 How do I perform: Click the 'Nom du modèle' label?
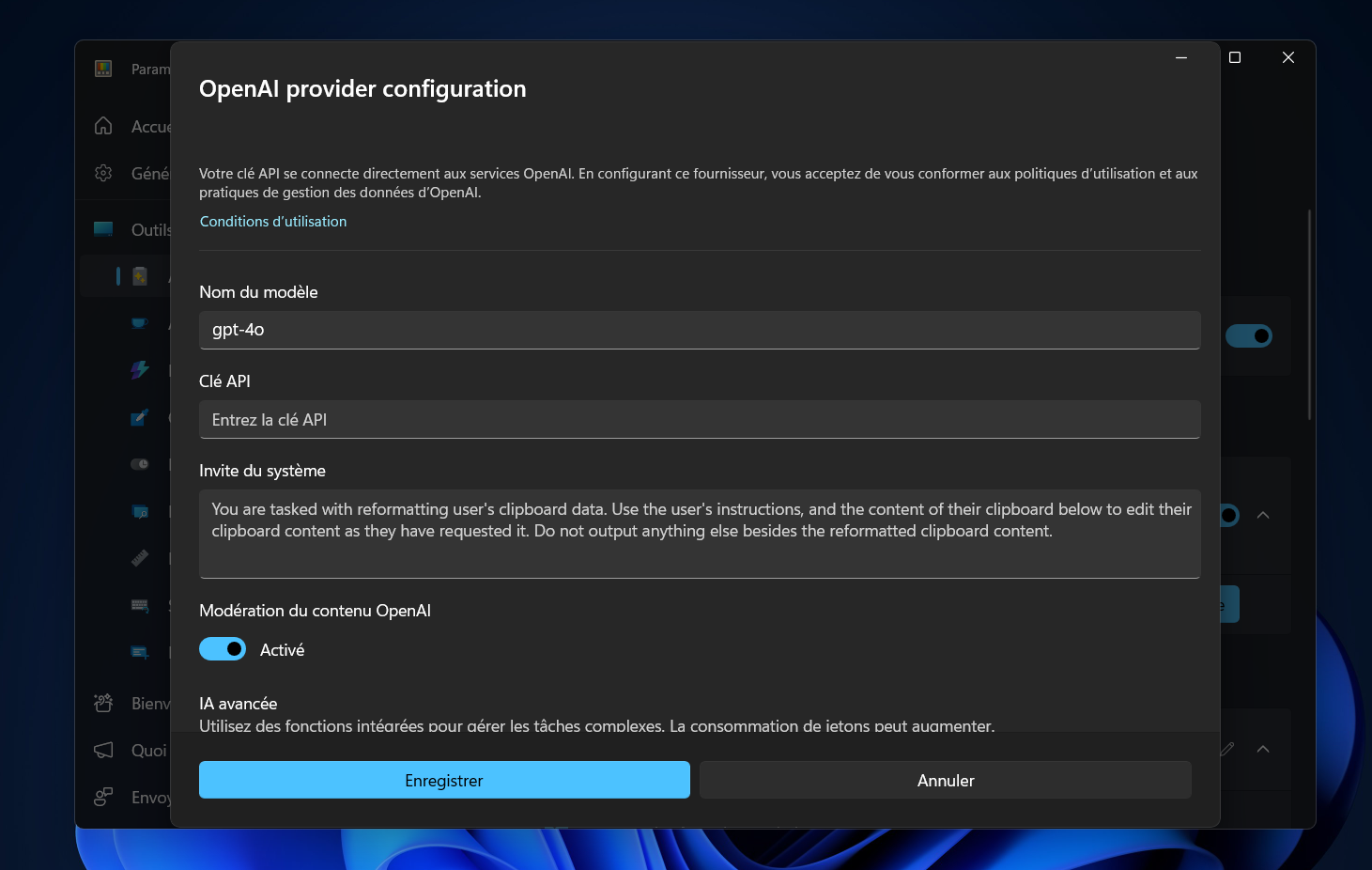click(x=258, y=292)
